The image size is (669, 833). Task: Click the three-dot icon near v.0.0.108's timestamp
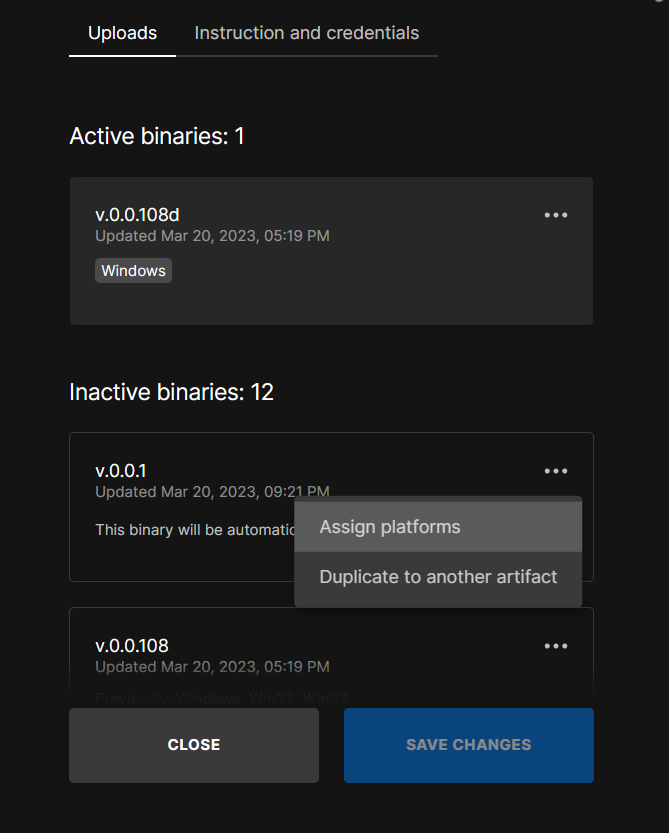(x=556, y=646)
